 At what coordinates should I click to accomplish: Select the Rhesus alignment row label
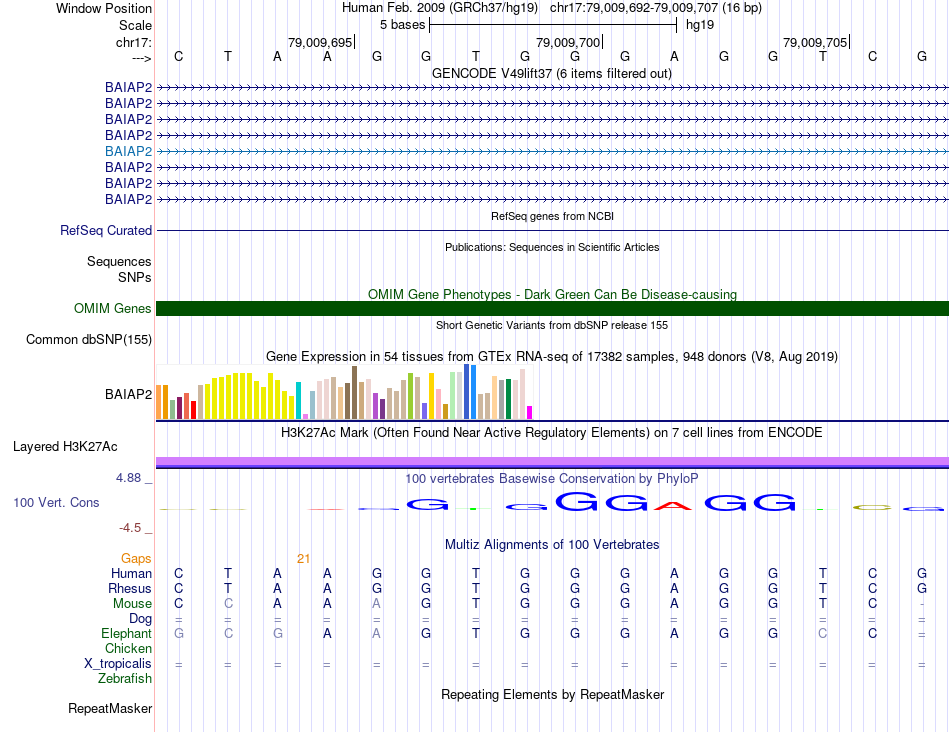click(130, 589)
